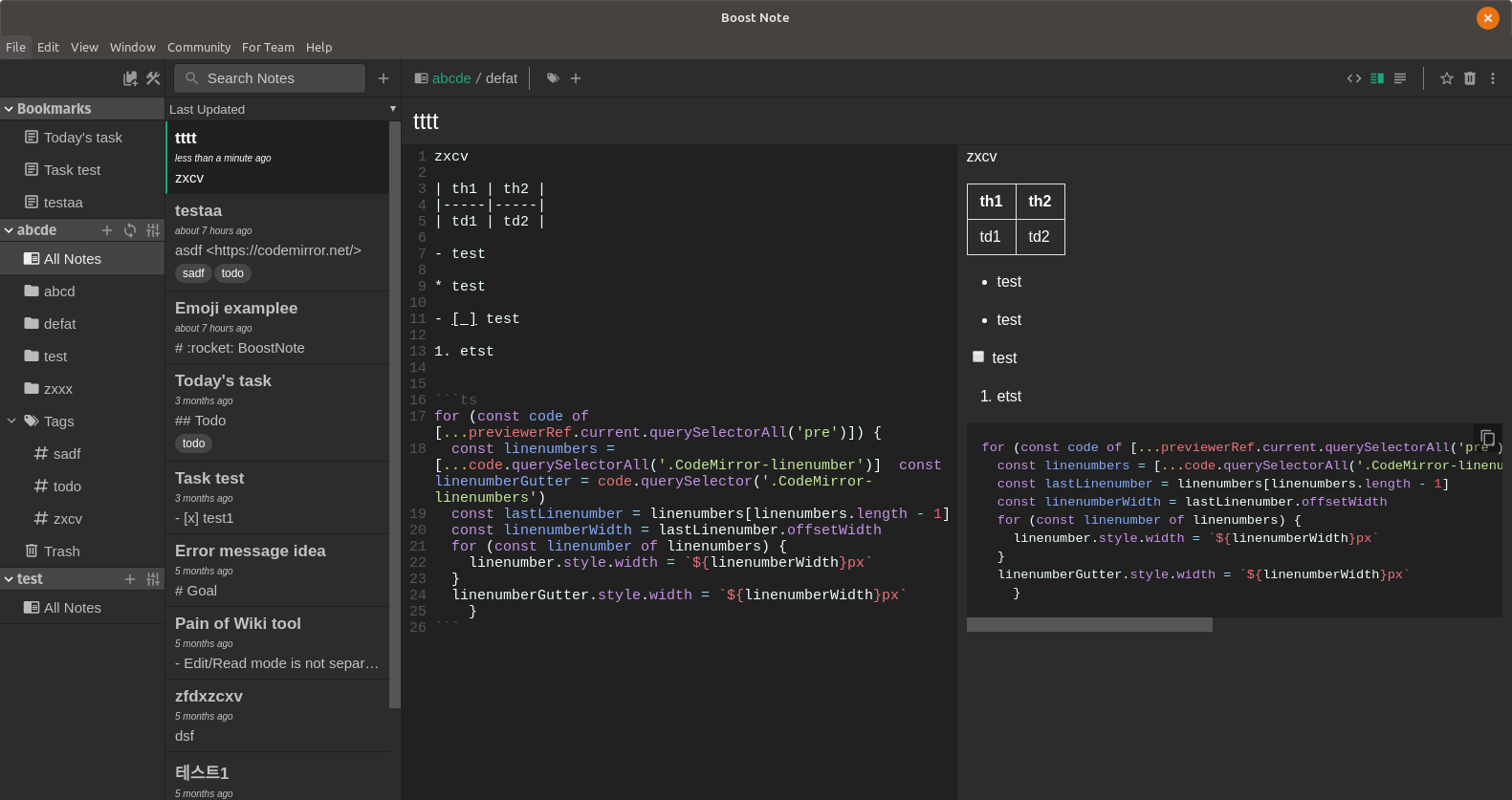Open the Task test note in list
The width and height of the screenshot is (1512, 800).
coord(277,498)
